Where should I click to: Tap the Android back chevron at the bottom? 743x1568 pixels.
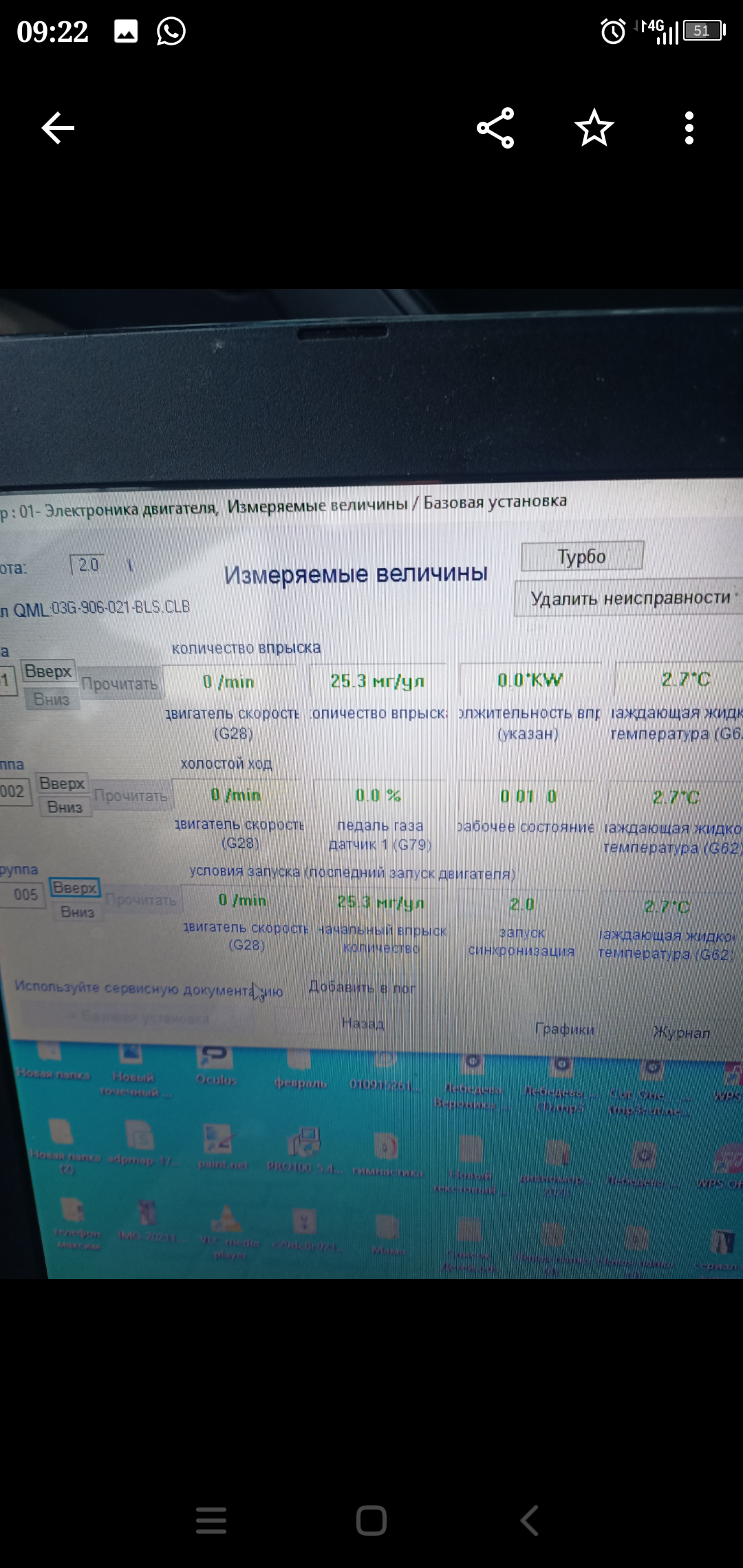pyautogui.click(x=529, y=1520)
